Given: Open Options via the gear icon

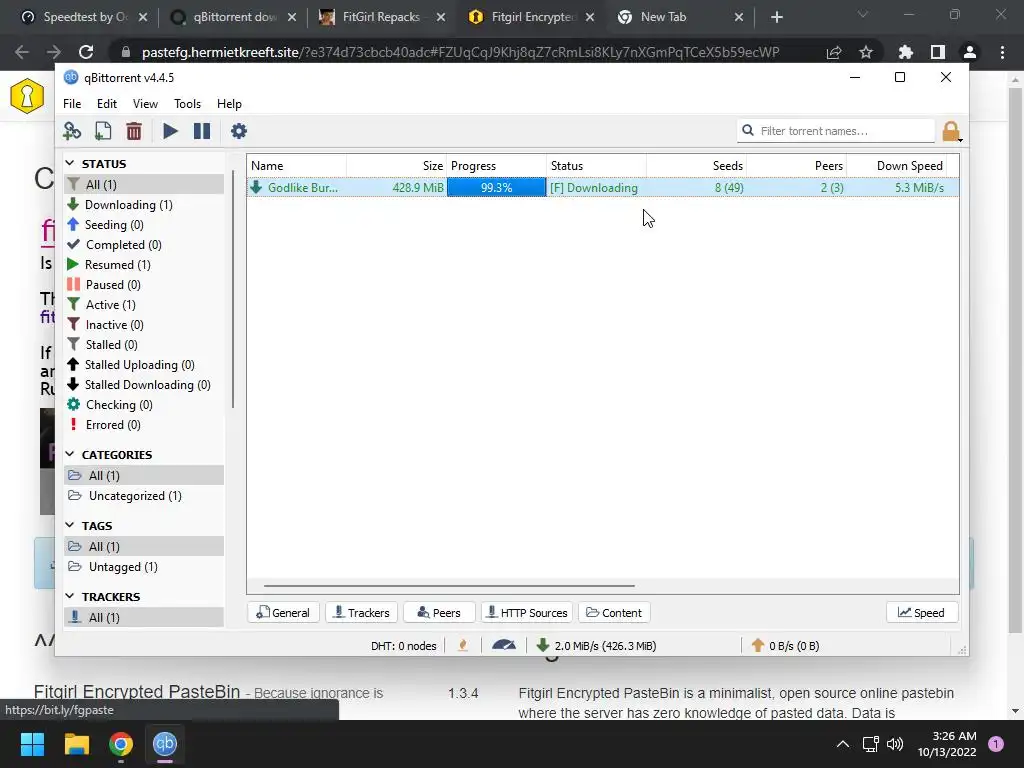Looking at the screenshot, I should click(239, 131).
